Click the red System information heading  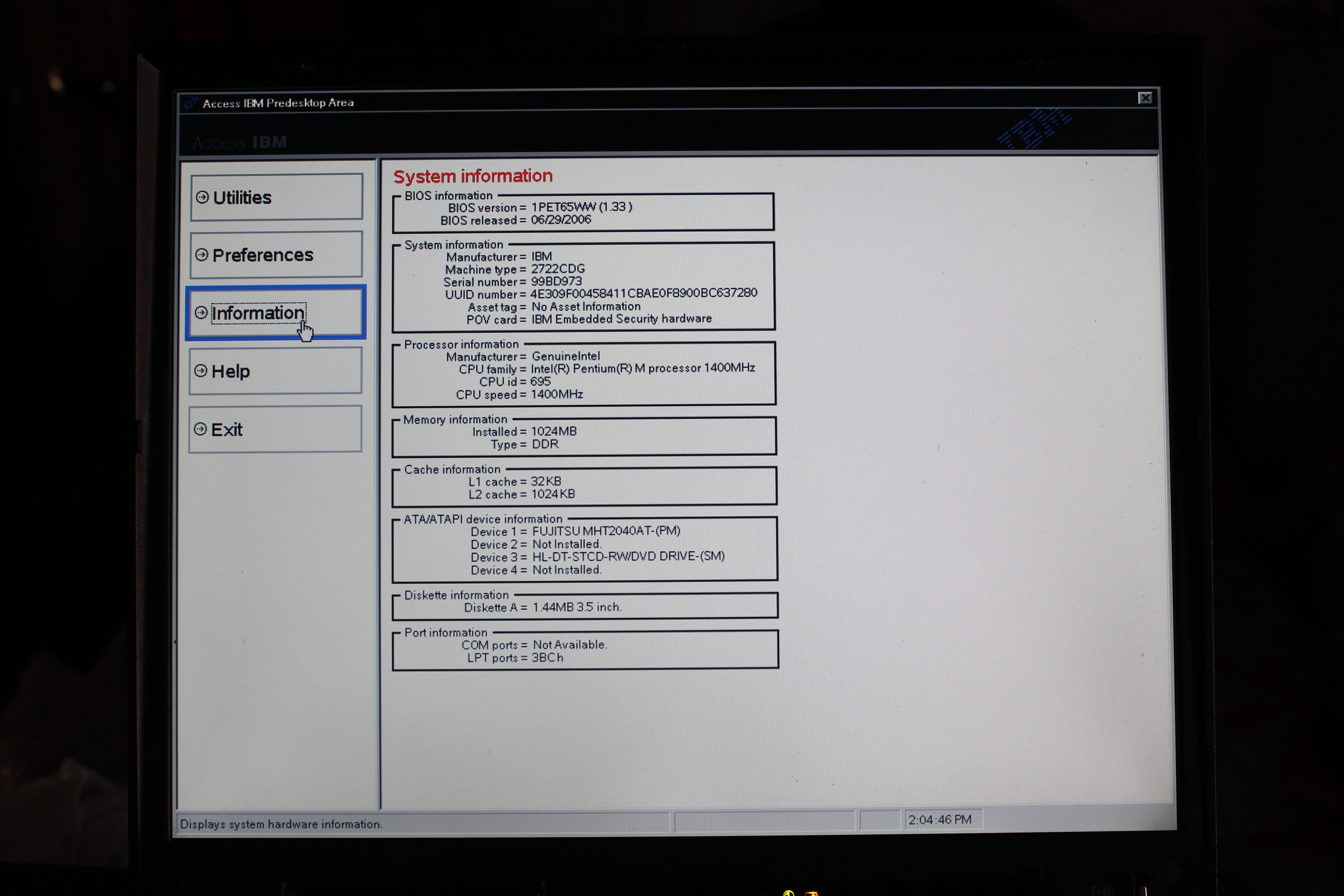pyautogui.click(x=473, y=176)
